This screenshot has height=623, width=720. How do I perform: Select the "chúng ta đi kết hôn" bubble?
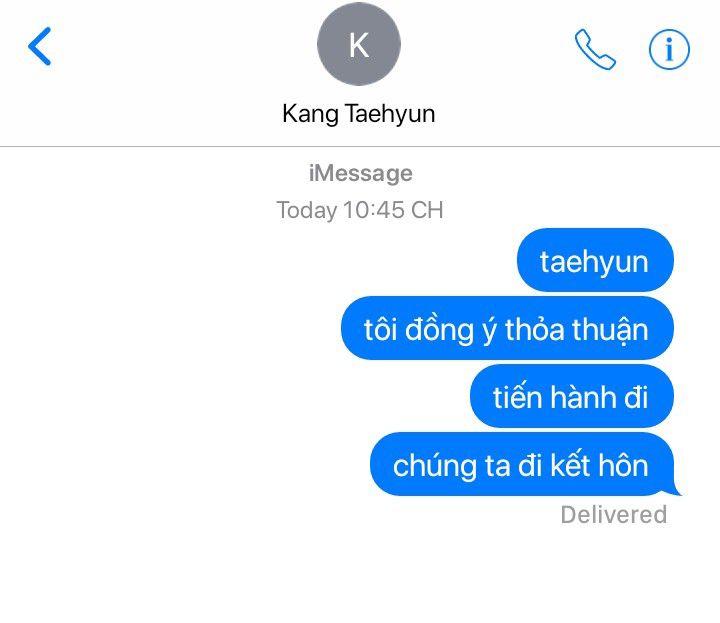(x=522, y=464)
